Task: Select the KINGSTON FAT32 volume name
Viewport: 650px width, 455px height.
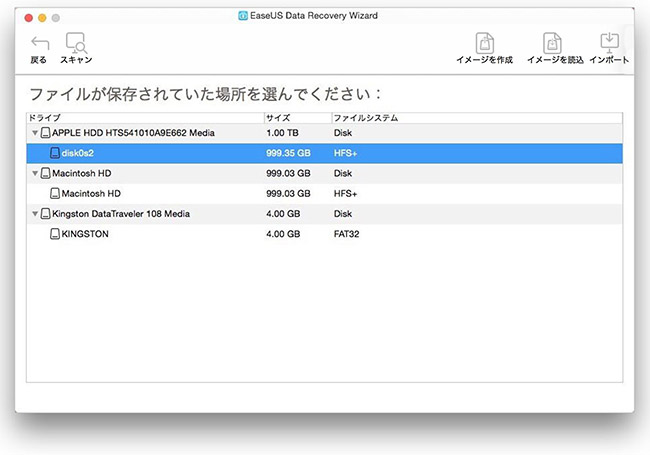Action: [x=85, y=234]
